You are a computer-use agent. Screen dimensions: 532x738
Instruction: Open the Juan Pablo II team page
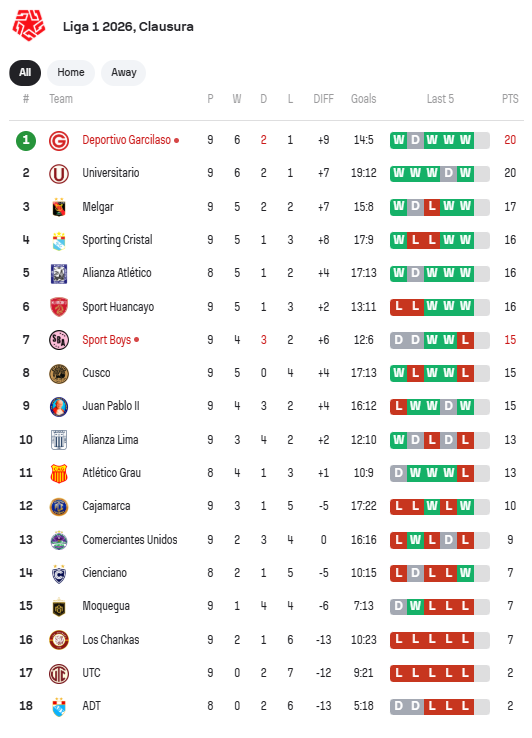click(111, 406)
